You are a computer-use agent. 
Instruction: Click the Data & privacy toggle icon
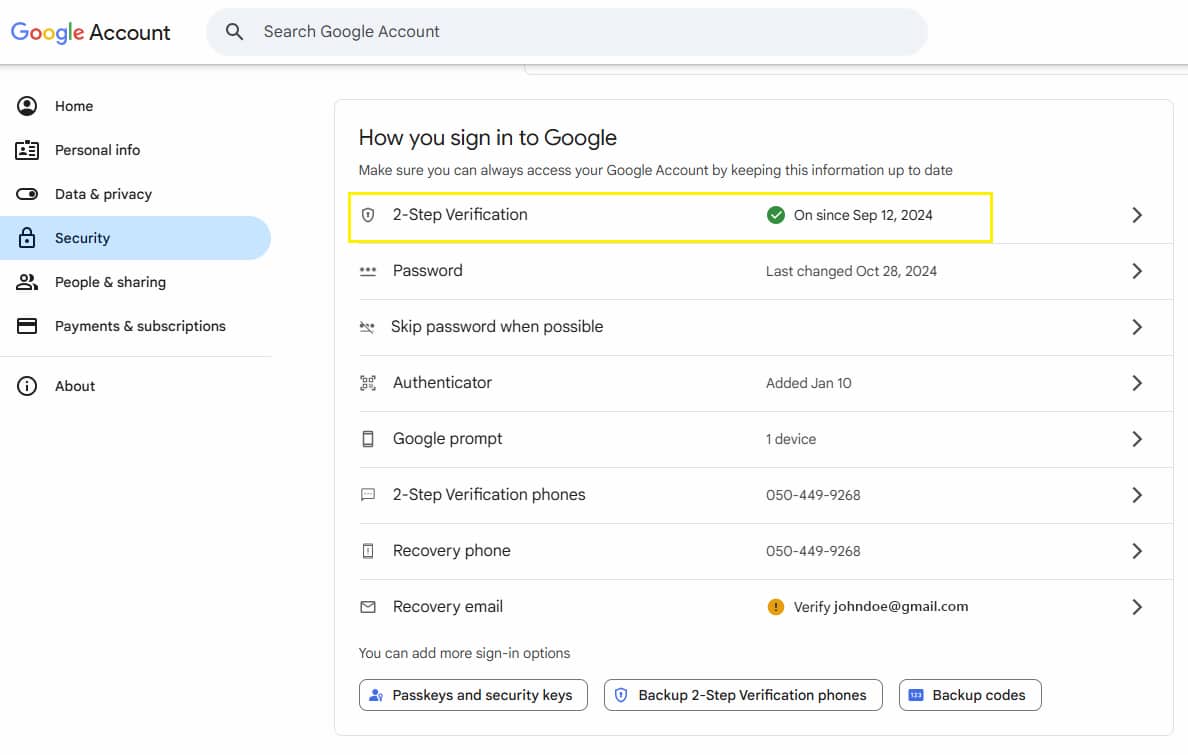[27, 194]
